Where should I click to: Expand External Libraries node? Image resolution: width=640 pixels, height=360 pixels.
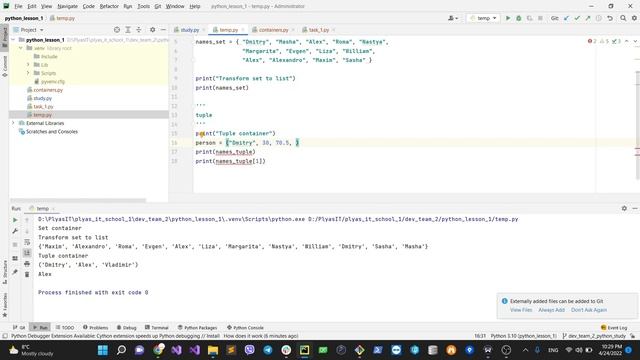(x=13, y=123)
